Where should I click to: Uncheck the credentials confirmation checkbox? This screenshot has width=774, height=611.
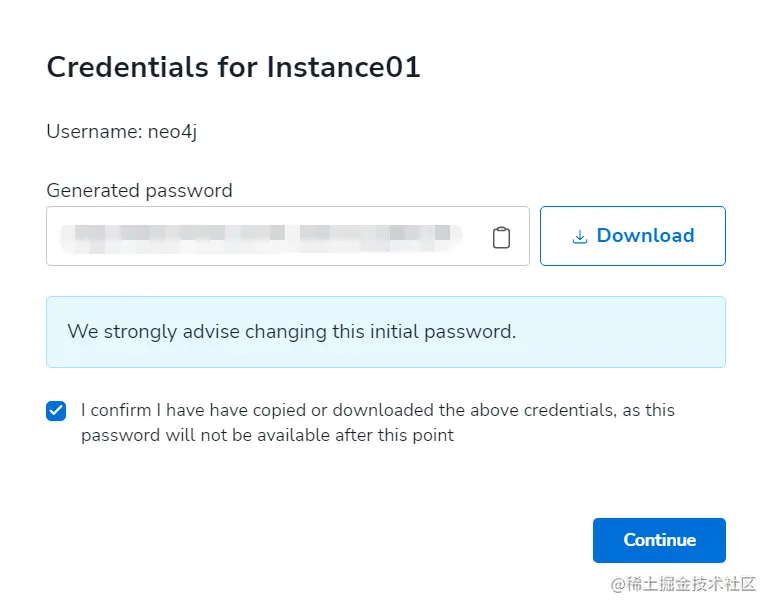point(56,411)
